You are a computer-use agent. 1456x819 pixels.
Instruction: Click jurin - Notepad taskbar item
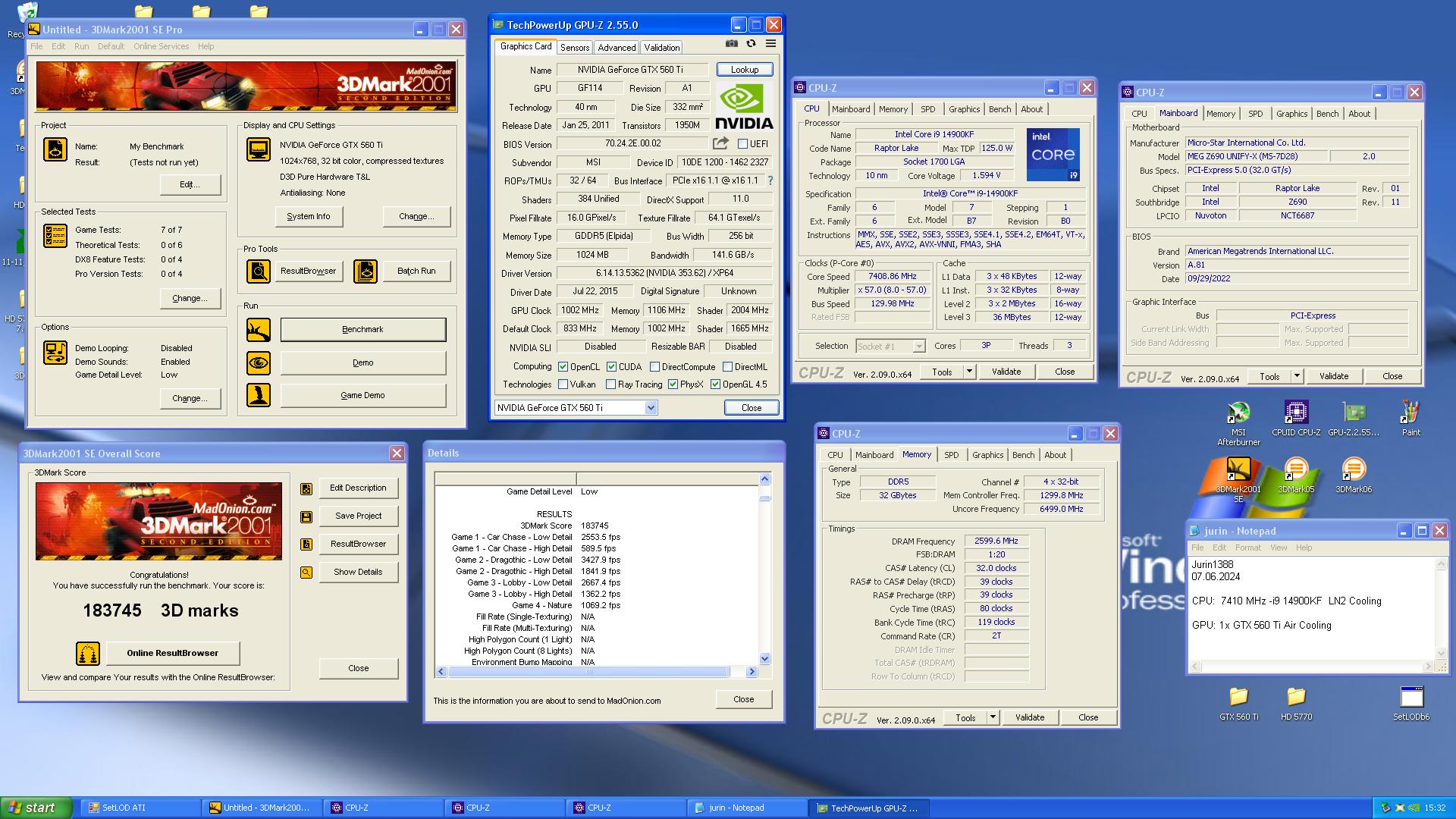click(x=746, y=808)
